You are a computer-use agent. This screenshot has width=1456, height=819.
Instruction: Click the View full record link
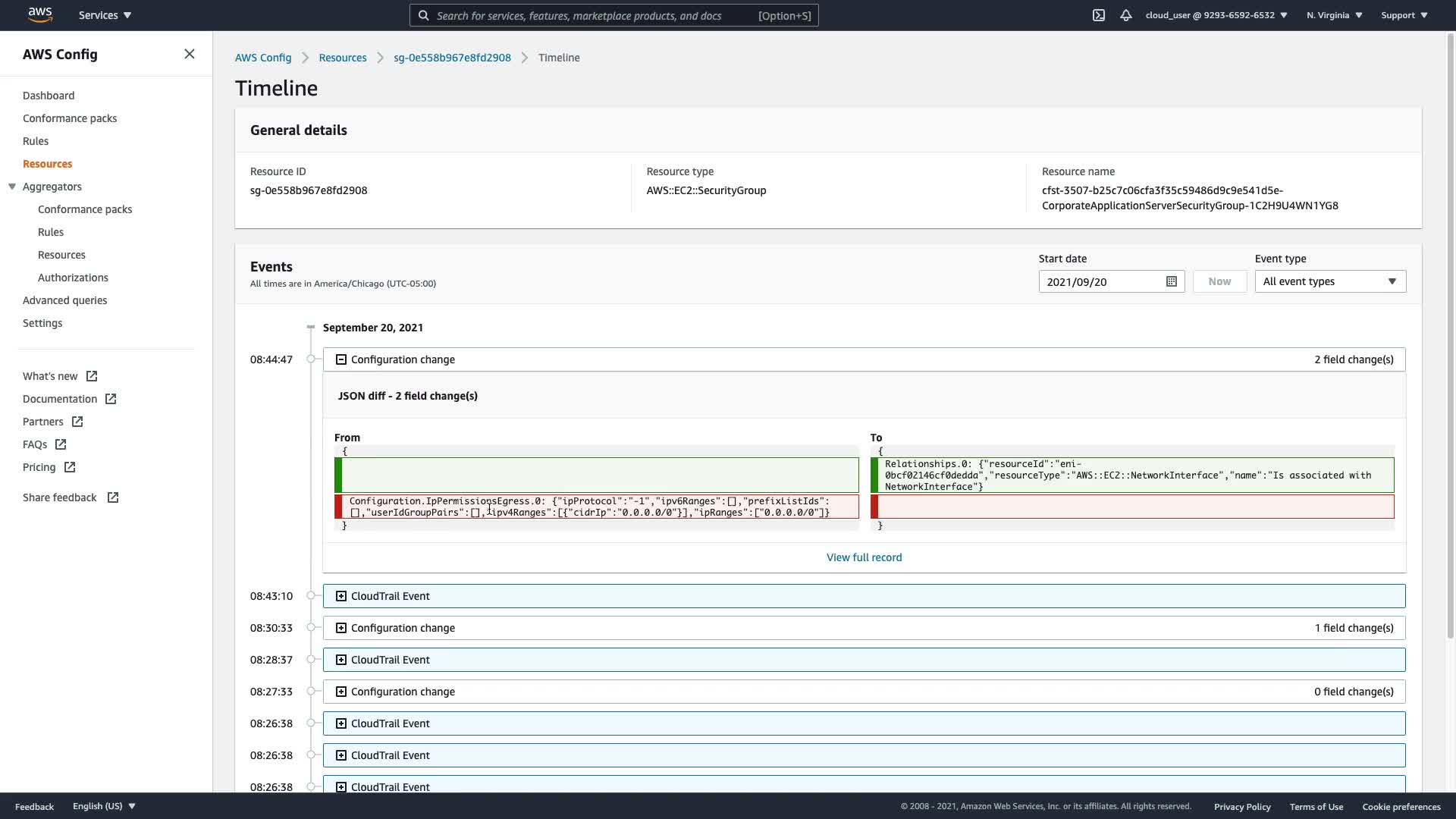tap(864, 557)
